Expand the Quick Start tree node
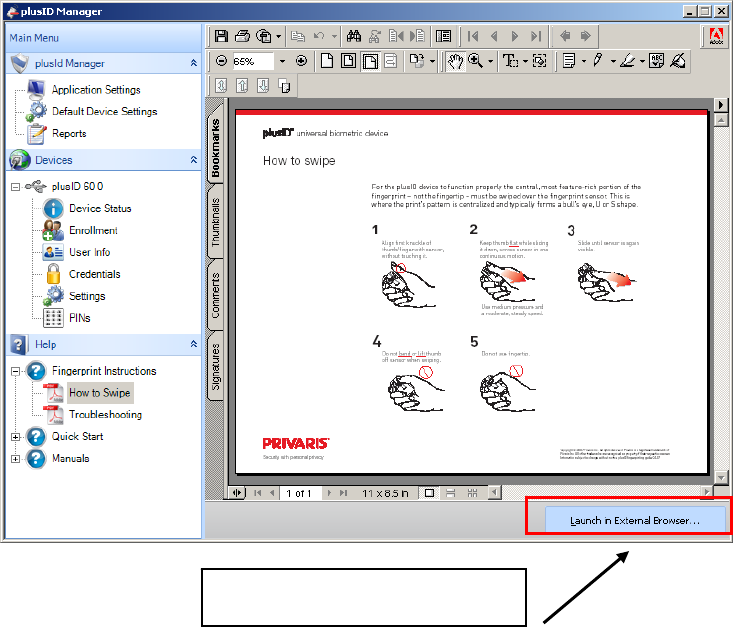 point(15,437)
